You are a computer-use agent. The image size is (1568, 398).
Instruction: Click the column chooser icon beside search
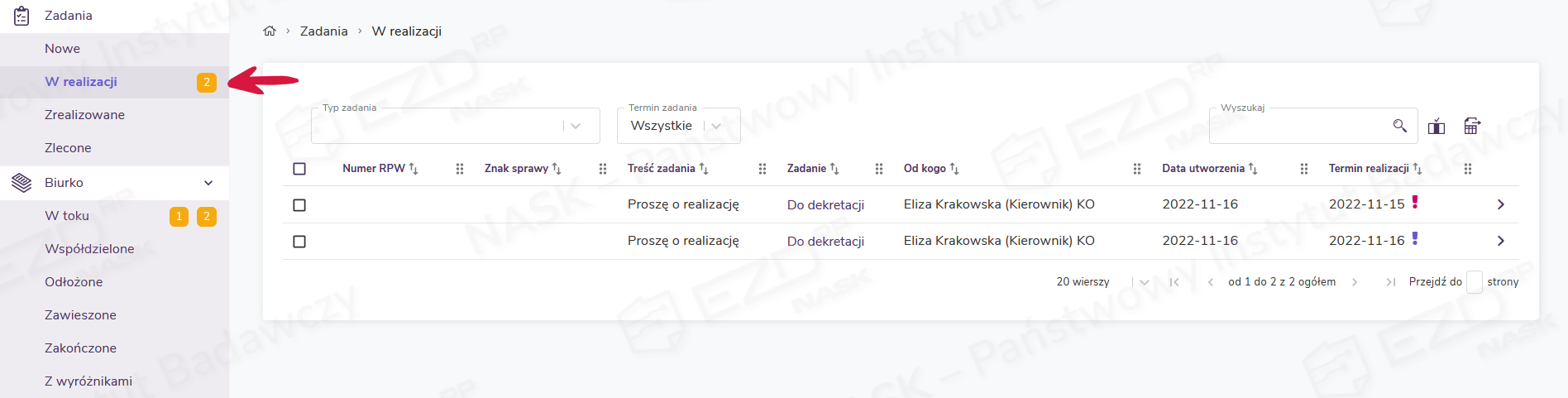click(1437, 126)
